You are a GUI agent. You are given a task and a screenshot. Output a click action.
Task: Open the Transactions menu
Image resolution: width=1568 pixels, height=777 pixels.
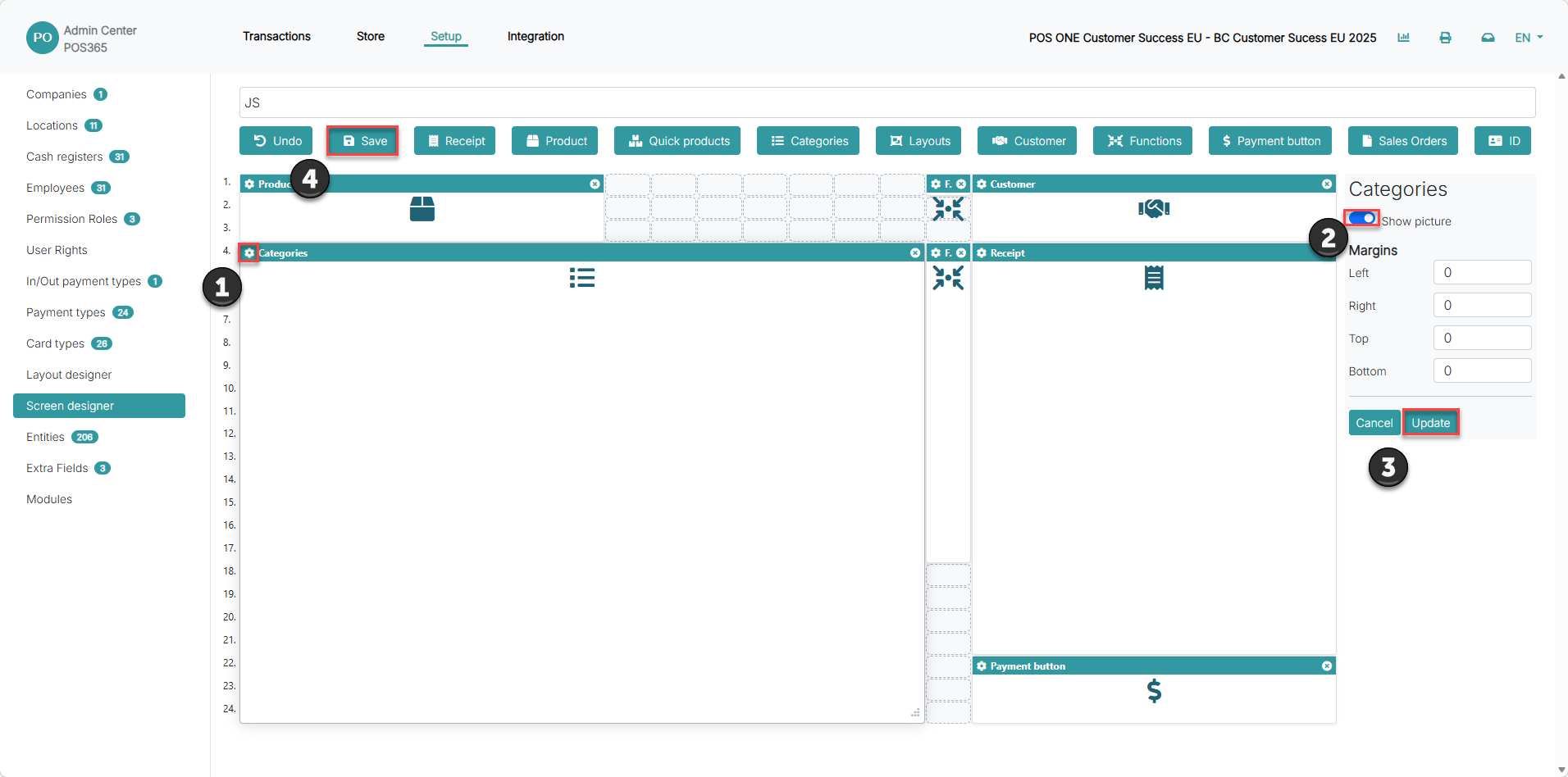click(276, 36)
